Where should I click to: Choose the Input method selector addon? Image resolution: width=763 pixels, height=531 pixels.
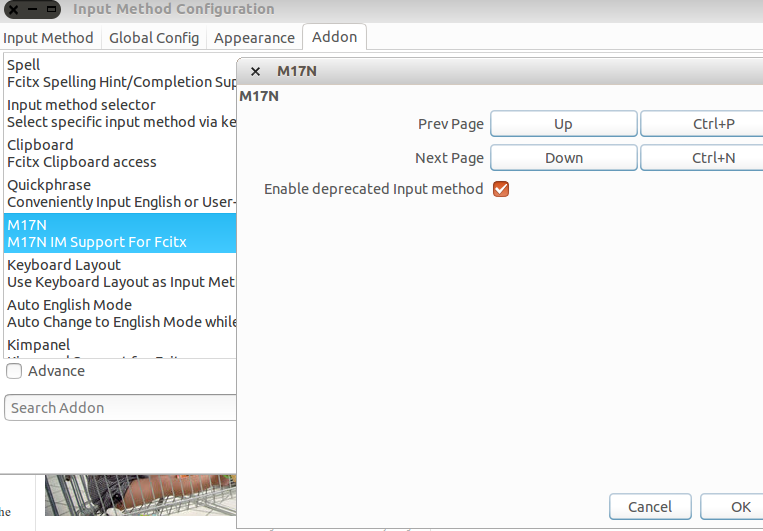point(120,113)
